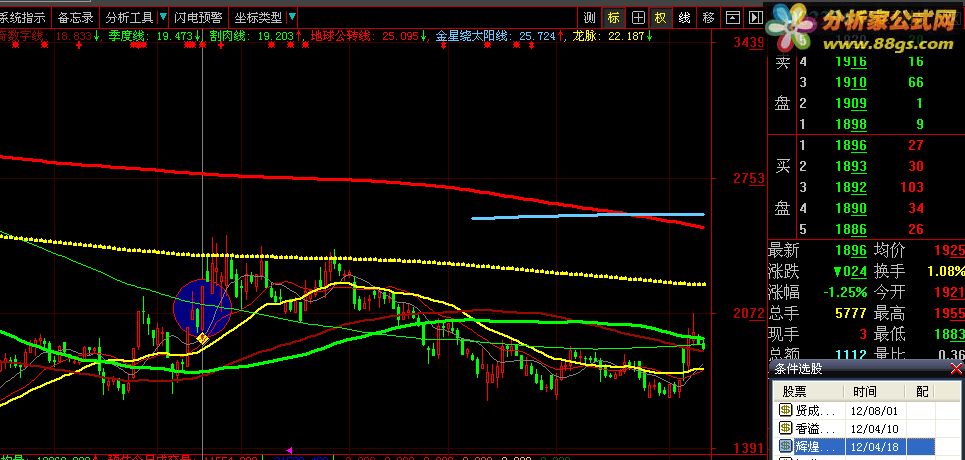Click the 换手 1.08% value
The width and height of the screenshot is (965, 460).
[x=945, y=271]
